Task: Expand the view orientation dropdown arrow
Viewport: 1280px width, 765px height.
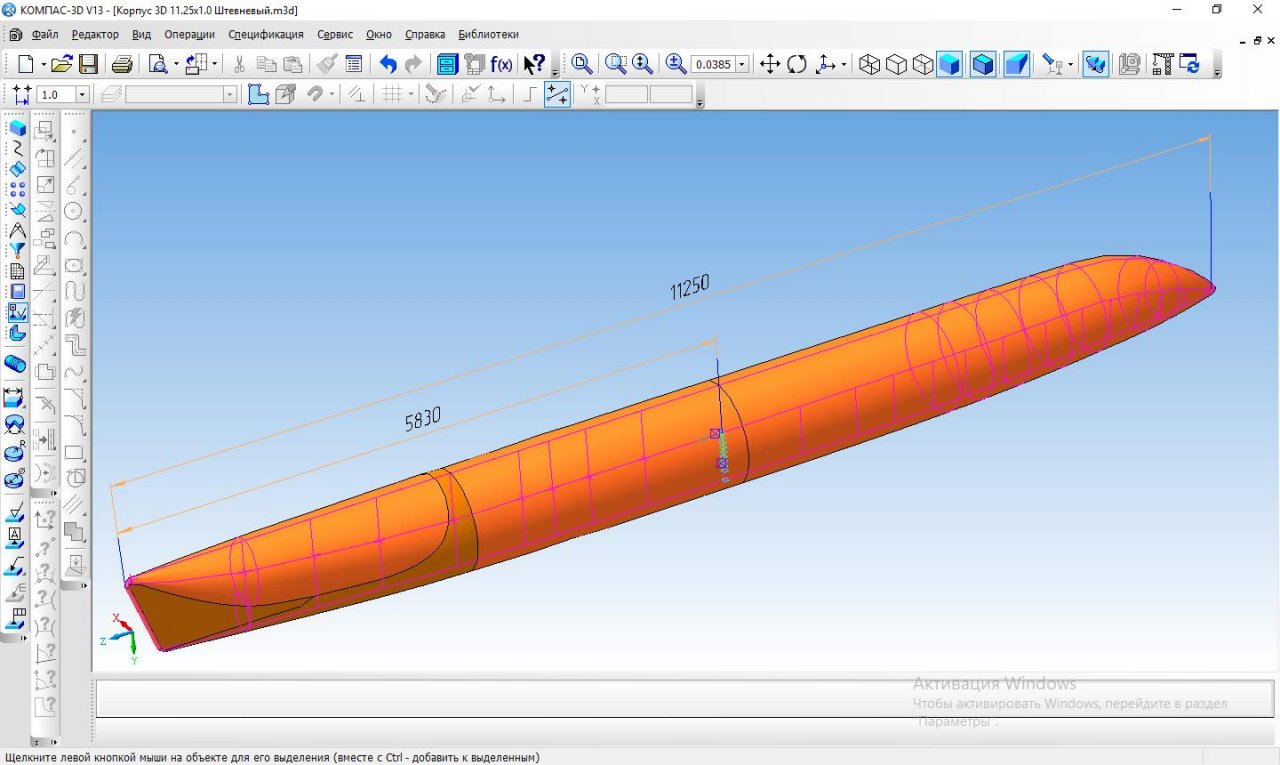Action: 845,65
